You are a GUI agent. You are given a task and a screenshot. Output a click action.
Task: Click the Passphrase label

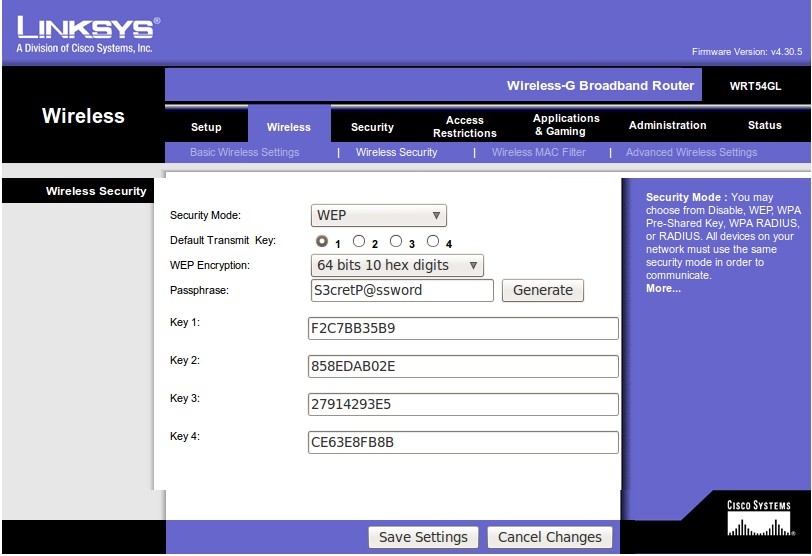199,290
